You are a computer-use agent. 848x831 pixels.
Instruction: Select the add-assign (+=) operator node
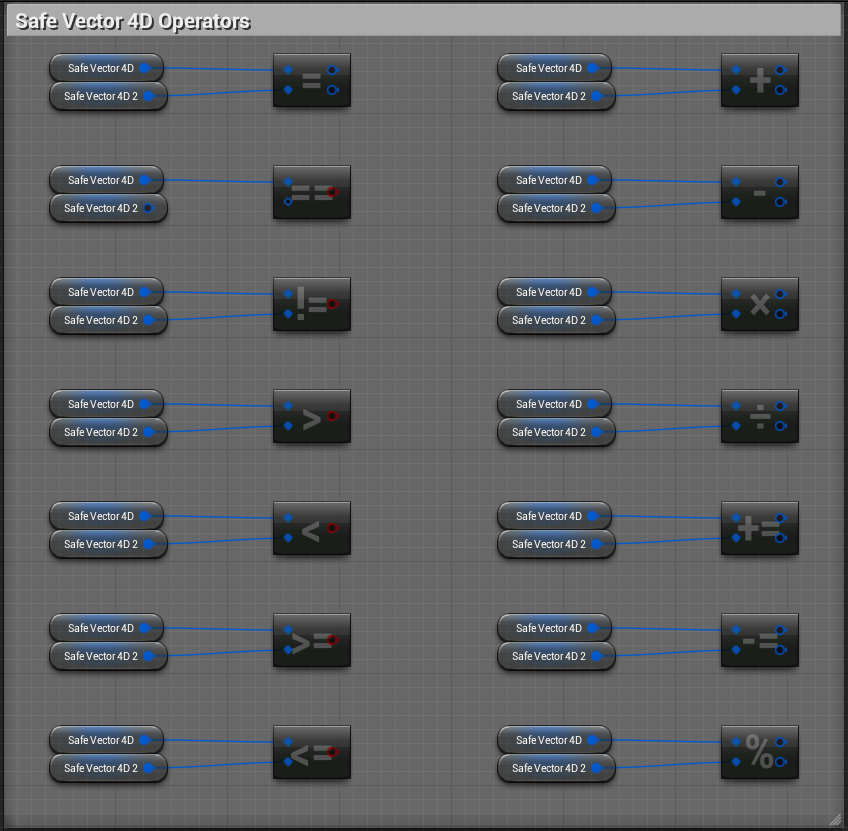pyautogui.click(x=759, y=529)
